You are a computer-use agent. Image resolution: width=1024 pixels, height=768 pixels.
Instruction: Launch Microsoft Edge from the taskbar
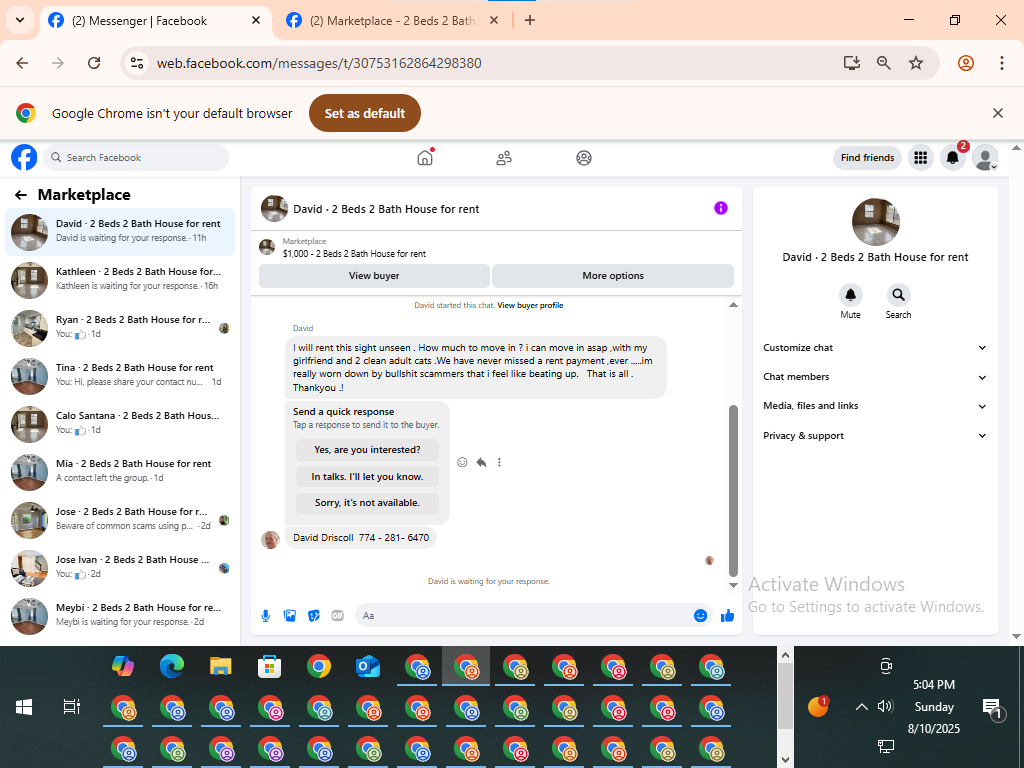click(x=172, y=666)
